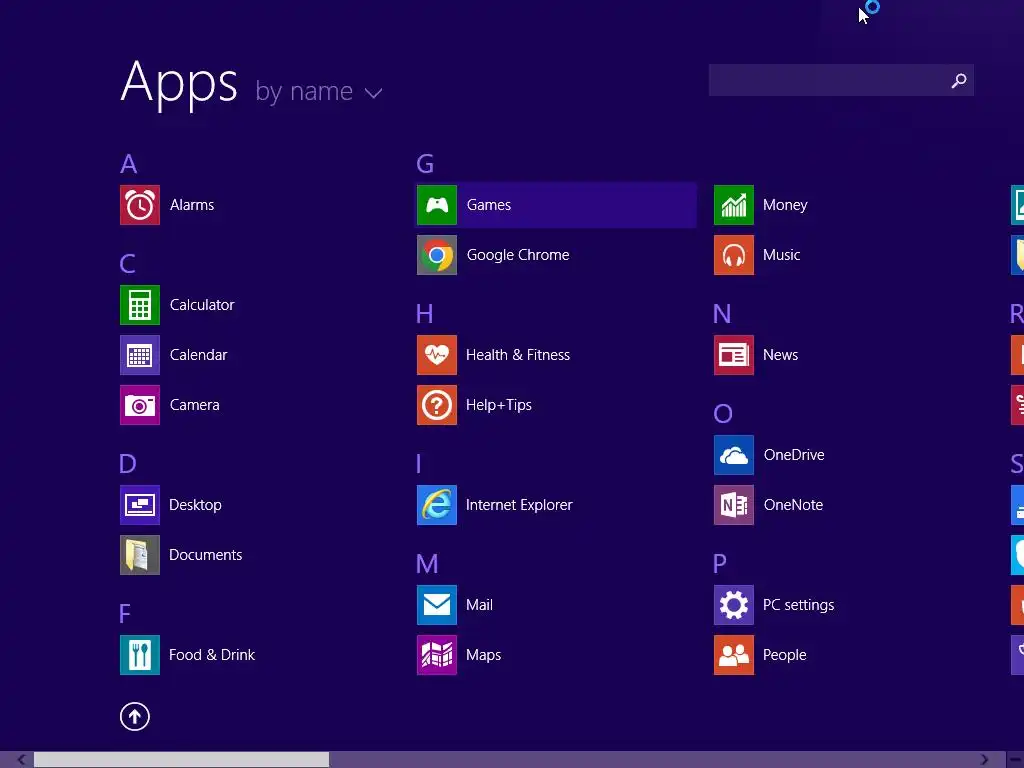Open the Alarms app icon

140,205
